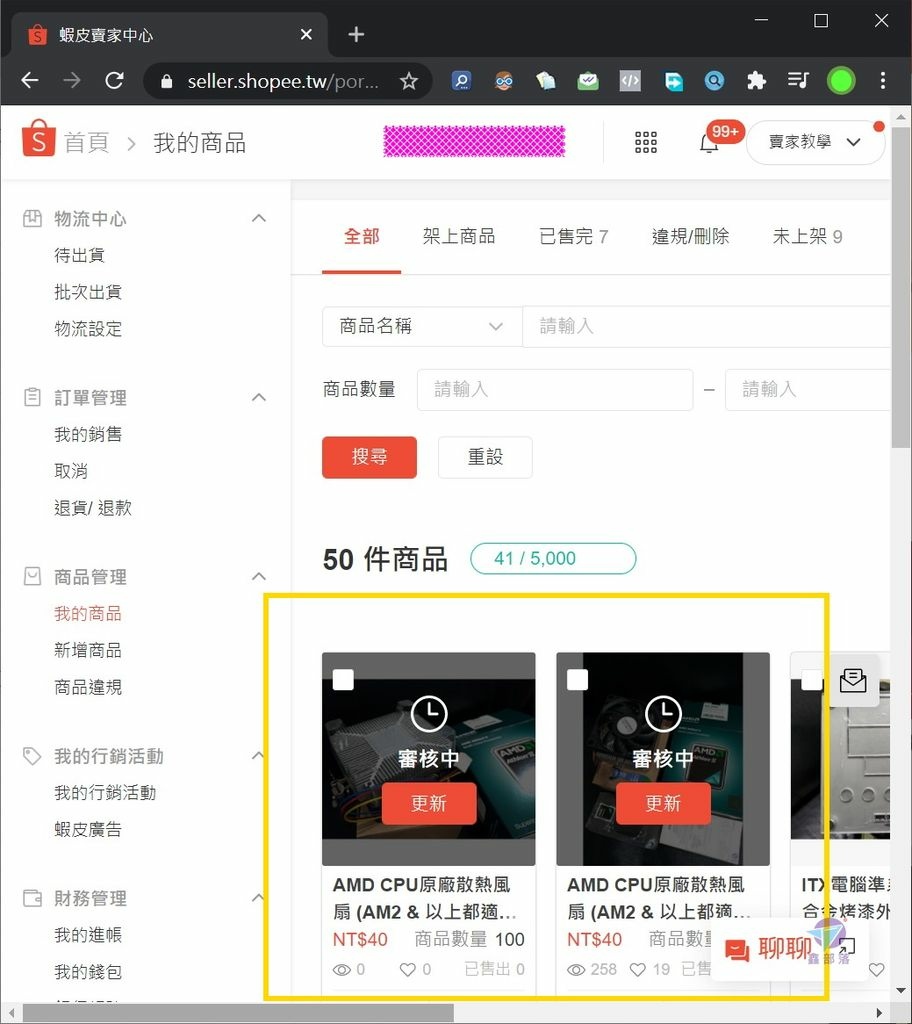Open the 商品名稱 search type dropdown
912x1024 pixels.
click(422, 326)
